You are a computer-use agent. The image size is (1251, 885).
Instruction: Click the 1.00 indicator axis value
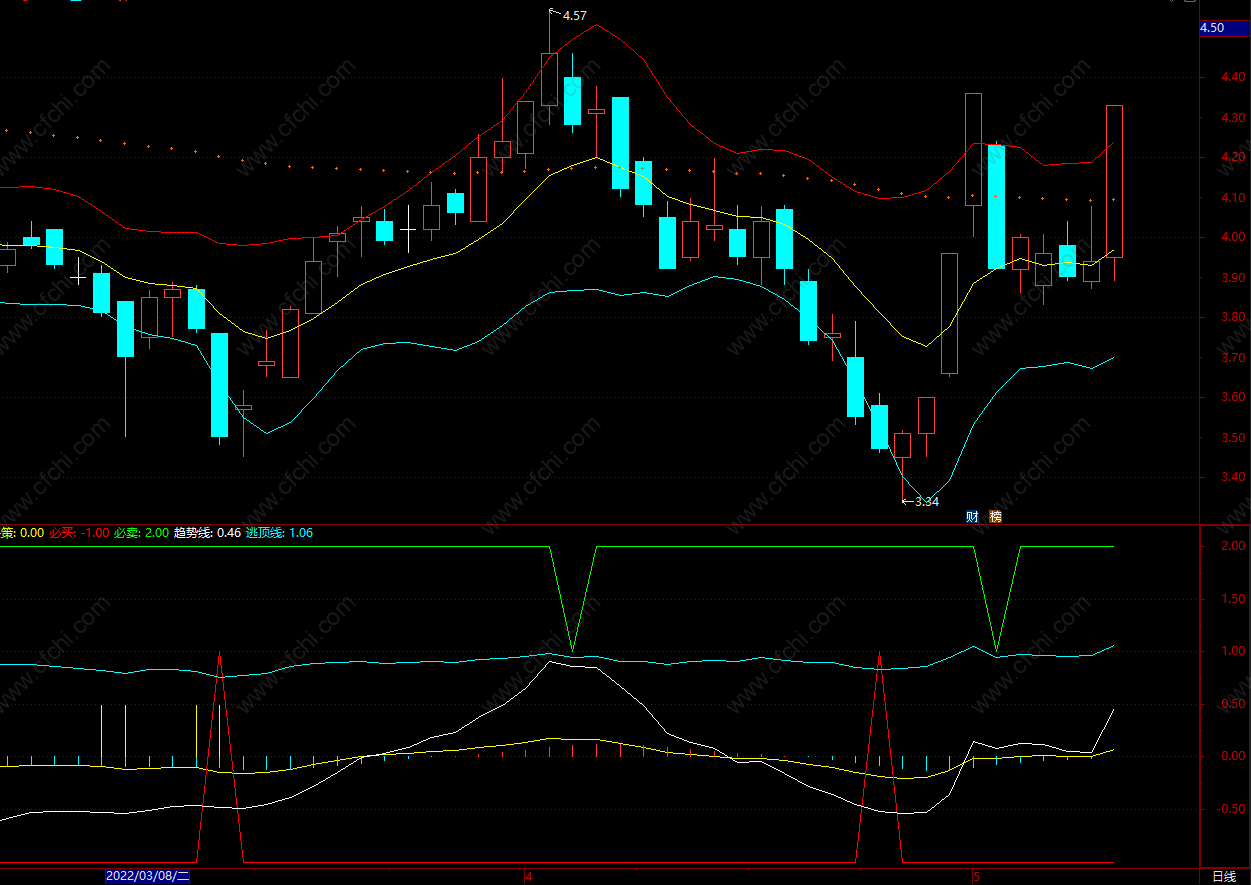(x=1233, y=651)
